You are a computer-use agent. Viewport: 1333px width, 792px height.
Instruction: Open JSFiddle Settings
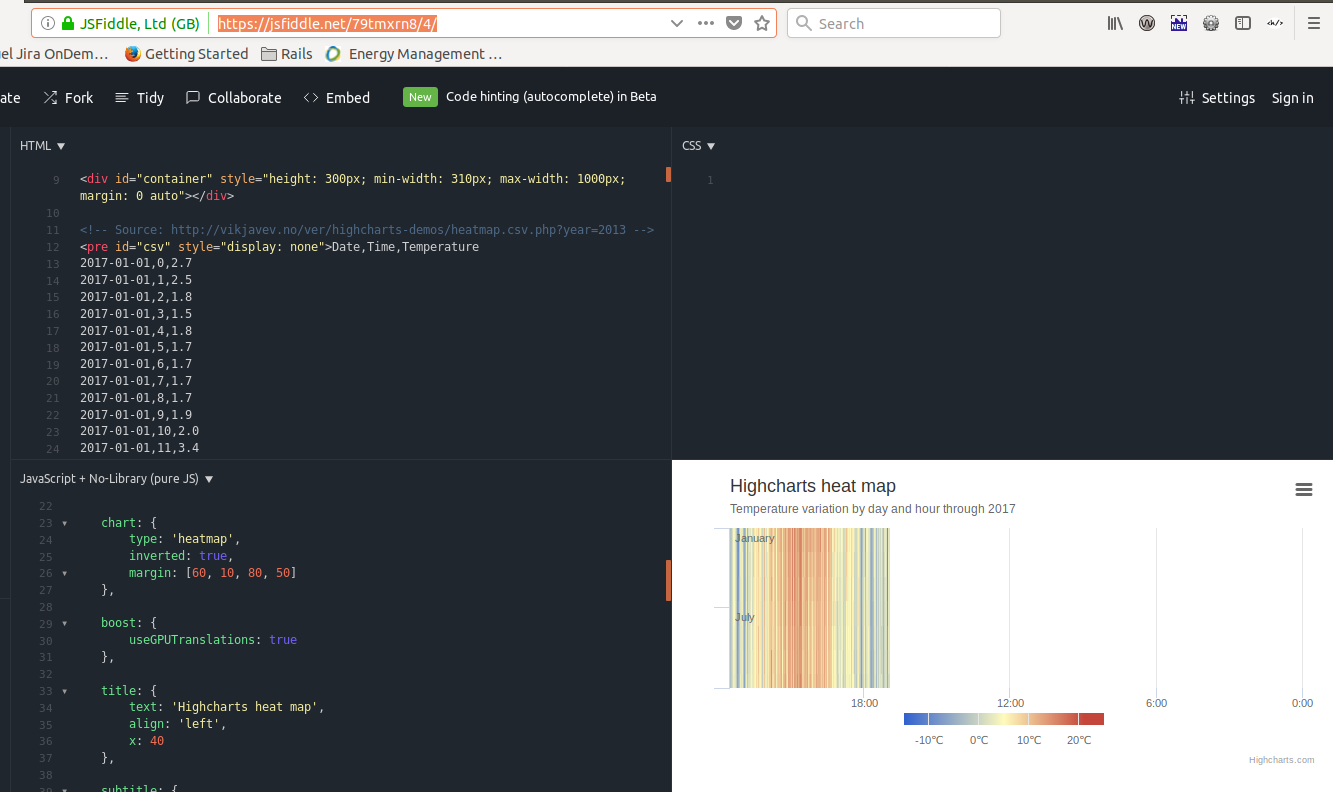[1216, 97]
